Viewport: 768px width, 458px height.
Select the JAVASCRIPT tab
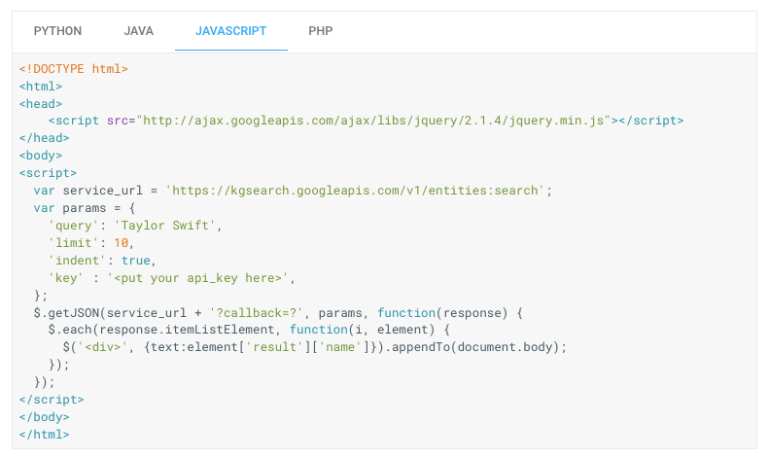pos(231,31)
